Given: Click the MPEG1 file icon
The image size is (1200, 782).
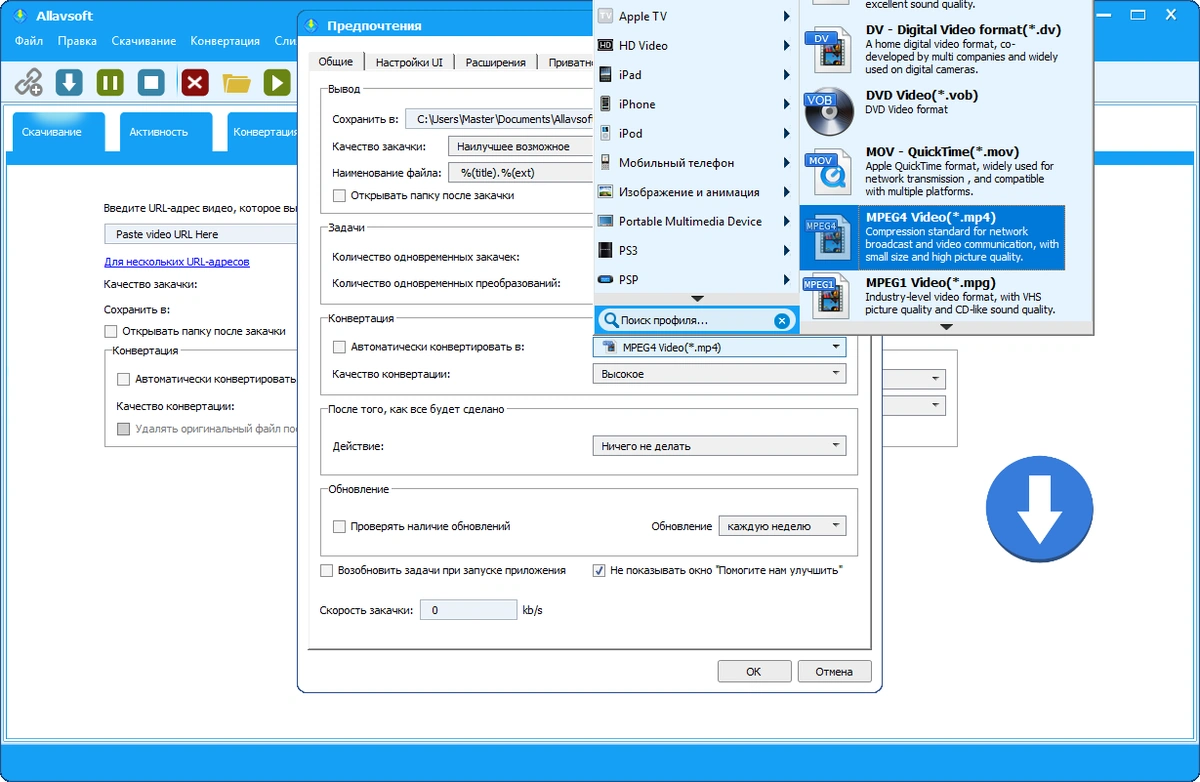Looking at the screenshot, I should point(827,296).
